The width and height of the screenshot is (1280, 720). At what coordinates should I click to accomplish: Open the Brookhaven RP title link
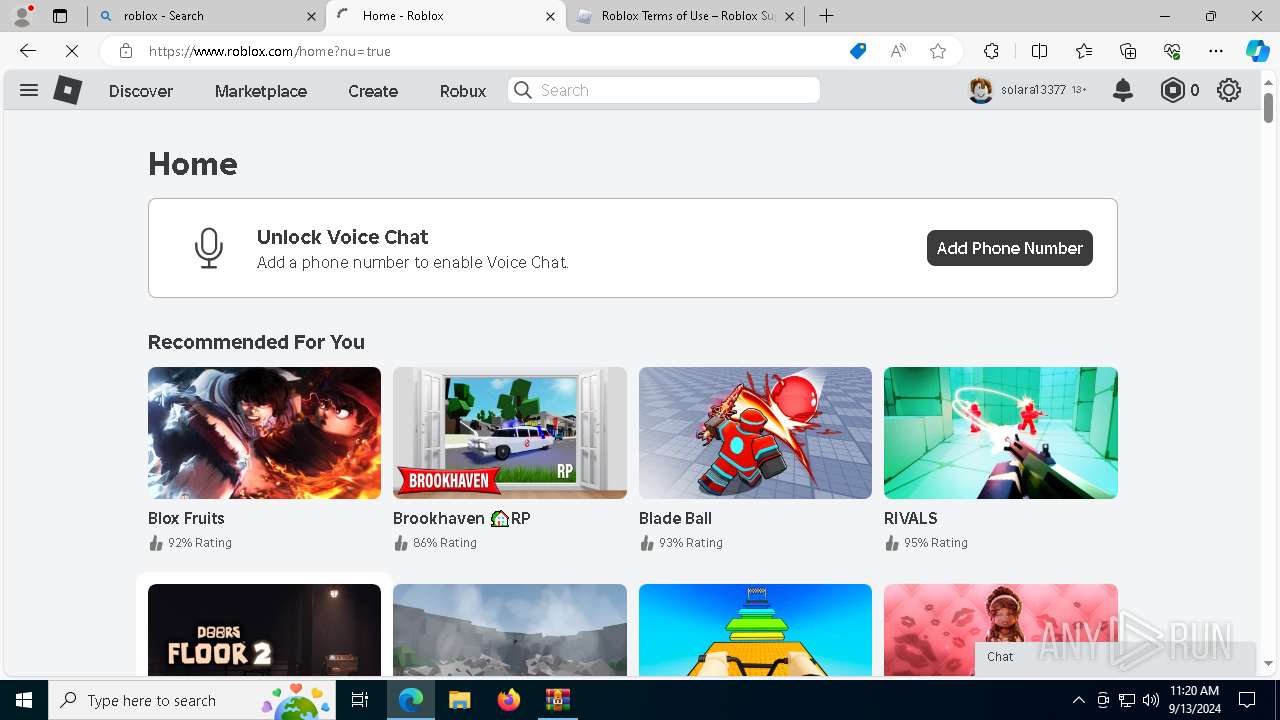(462, 518)
